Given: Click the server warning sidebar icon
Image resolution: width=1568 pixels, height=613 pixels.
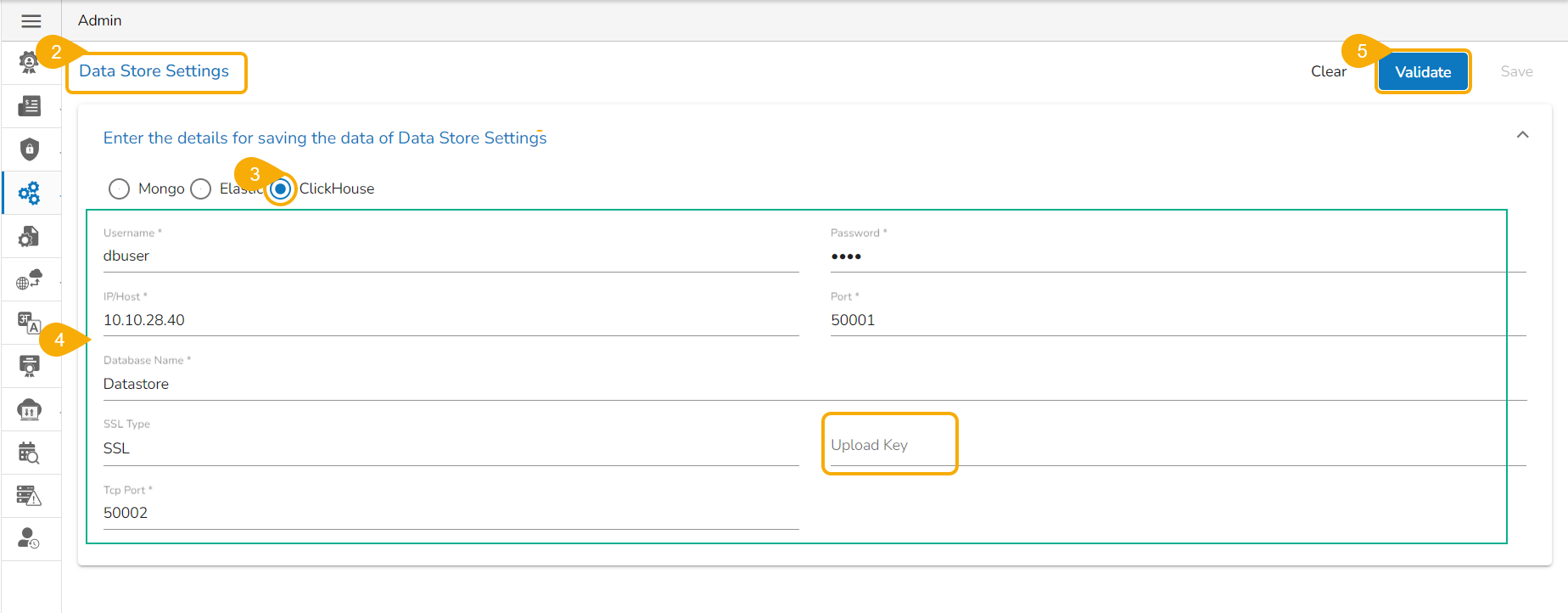Looking at the screenshot, I should click(30, 496).
